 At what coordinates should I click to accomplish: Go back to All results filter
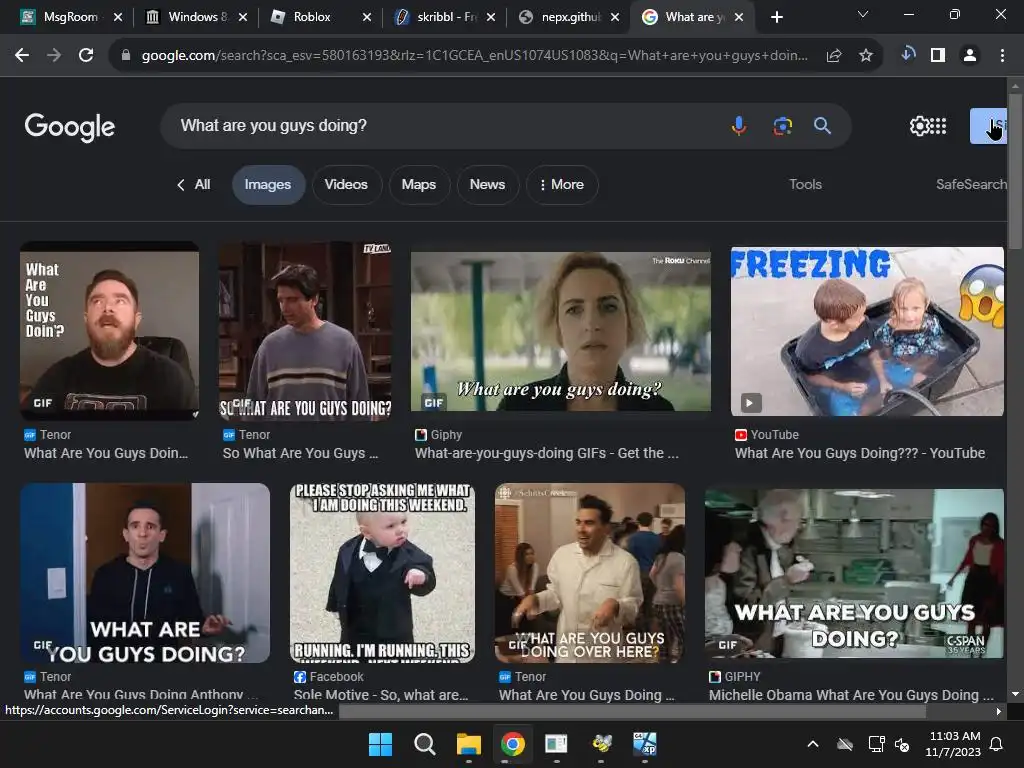[193, 185]
